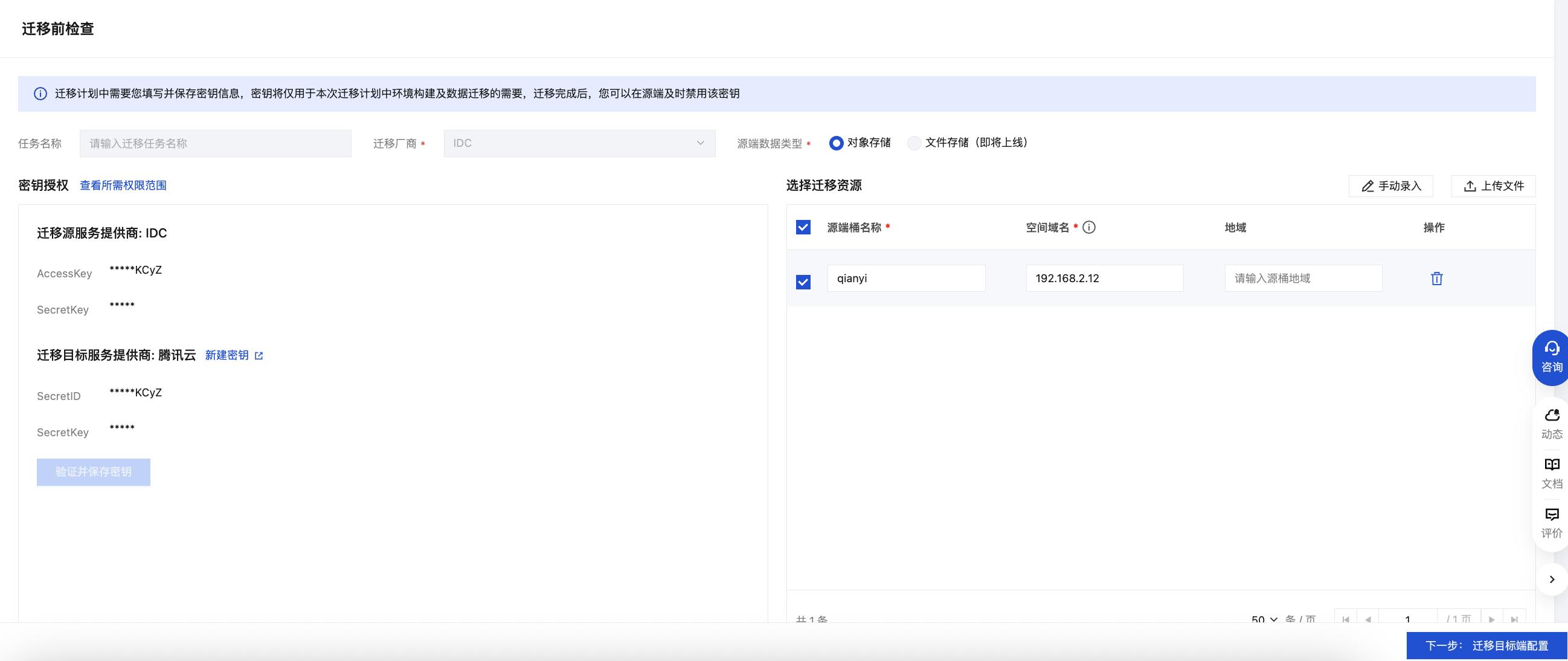Open the 新建密钥 external link
The width and height of the screenshot is (1568, 661).
[234, 355]
